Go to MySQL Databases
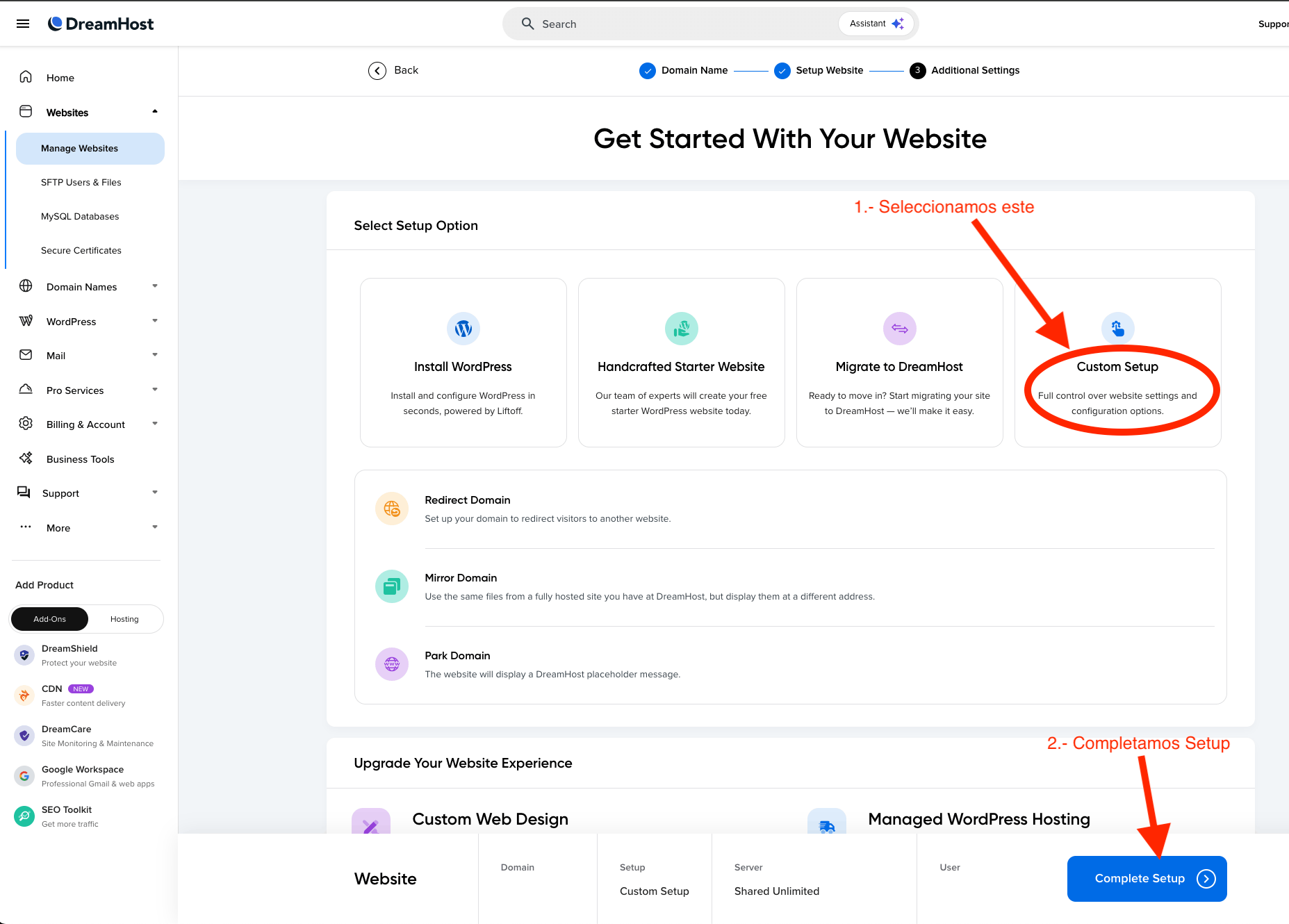1289x924 pixels. (80, 216)
